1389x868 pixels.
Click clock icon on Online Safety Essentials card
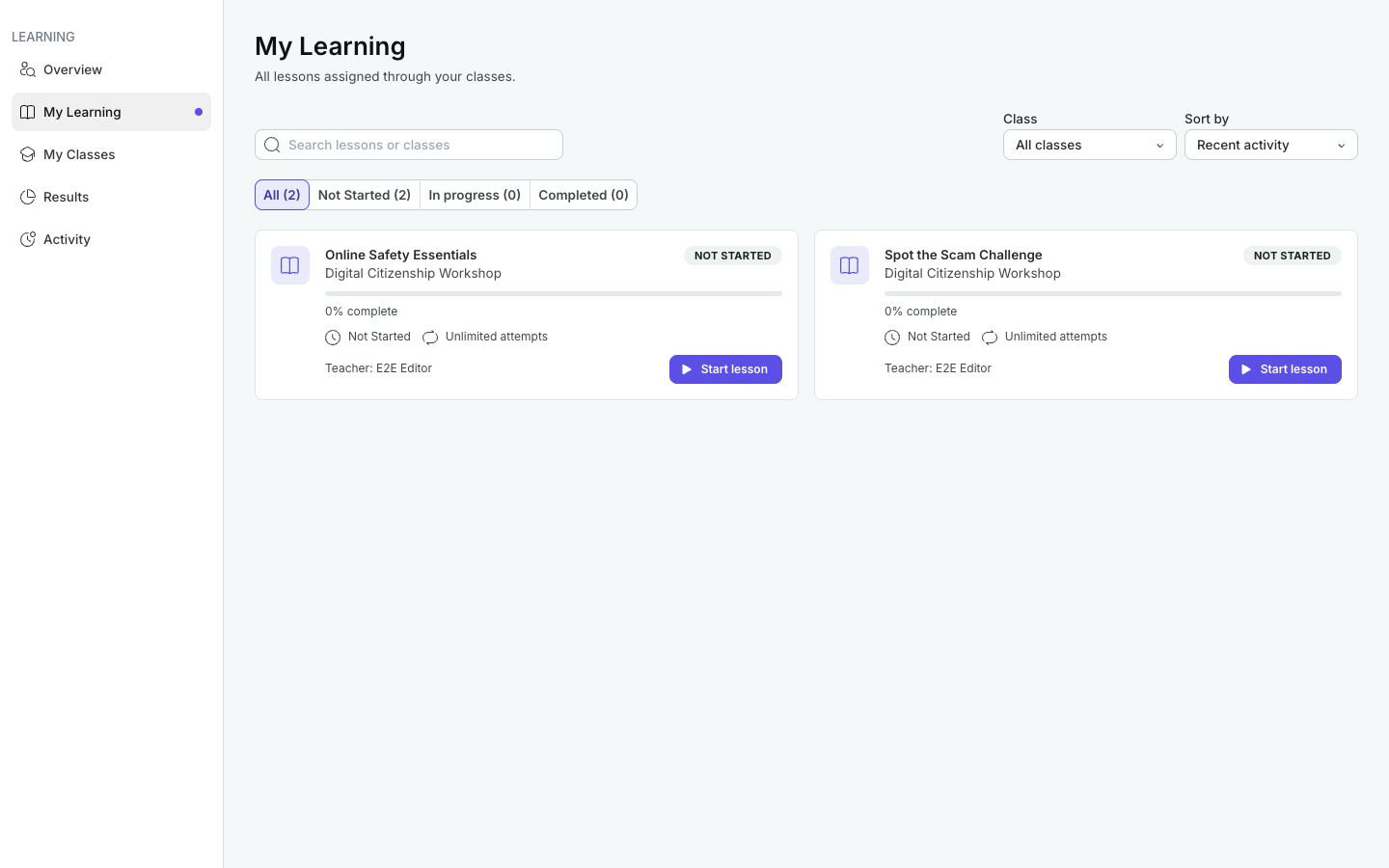[x=333, y=338]
